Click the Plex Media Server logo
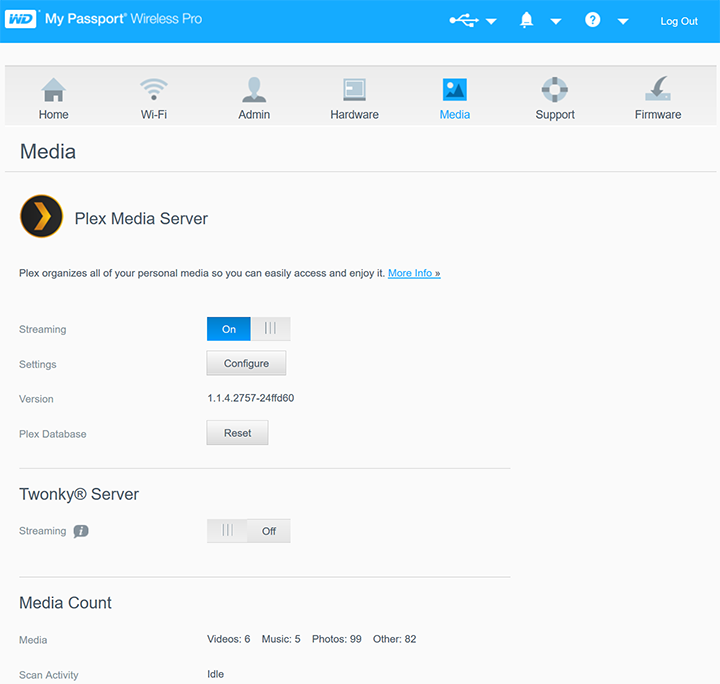The height and width of the screenshot is (684, 720). pyautogui.click(x=41, y=217)
